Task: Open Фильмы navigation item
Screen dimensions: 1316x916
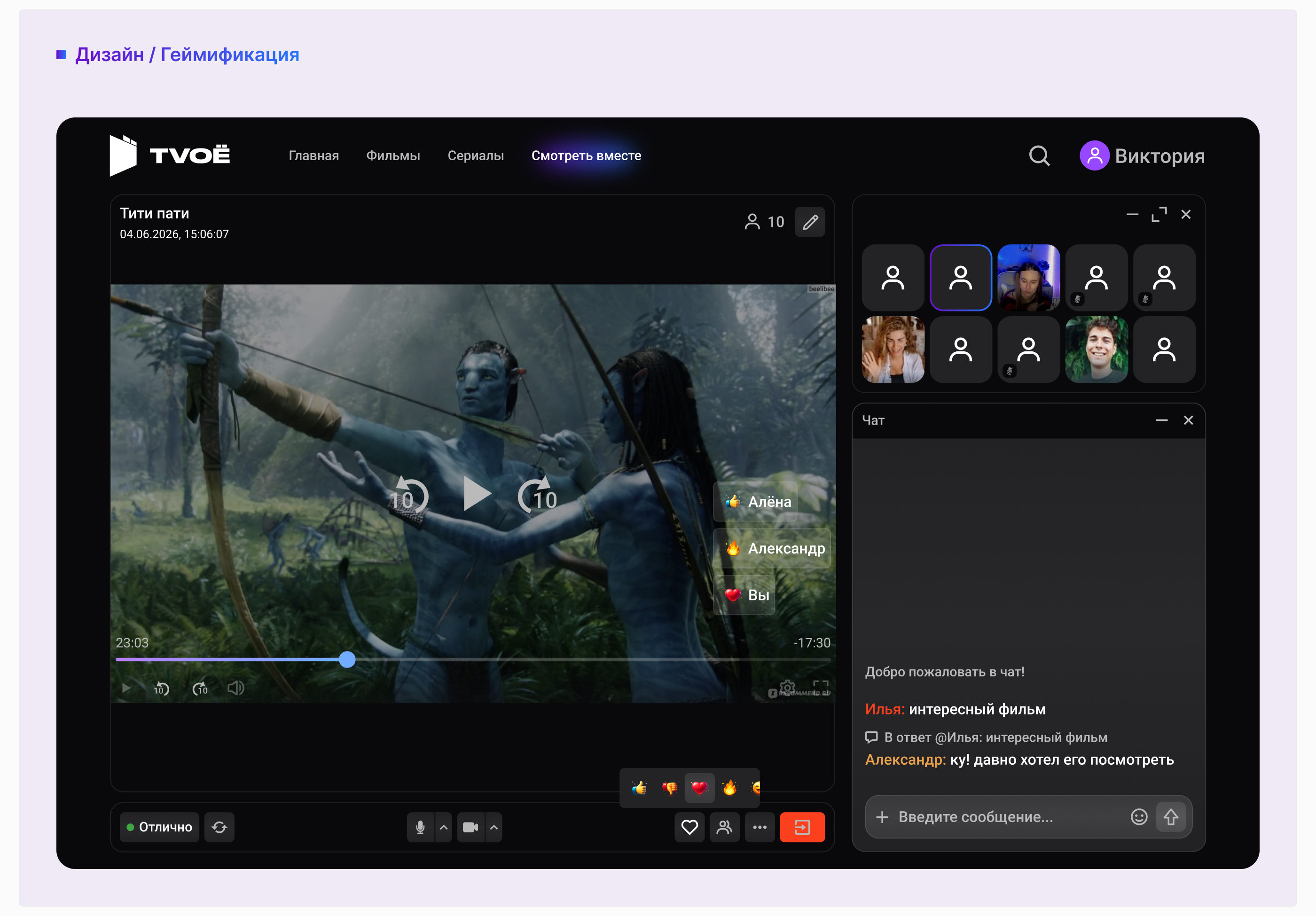Action: tap(393, 156)
